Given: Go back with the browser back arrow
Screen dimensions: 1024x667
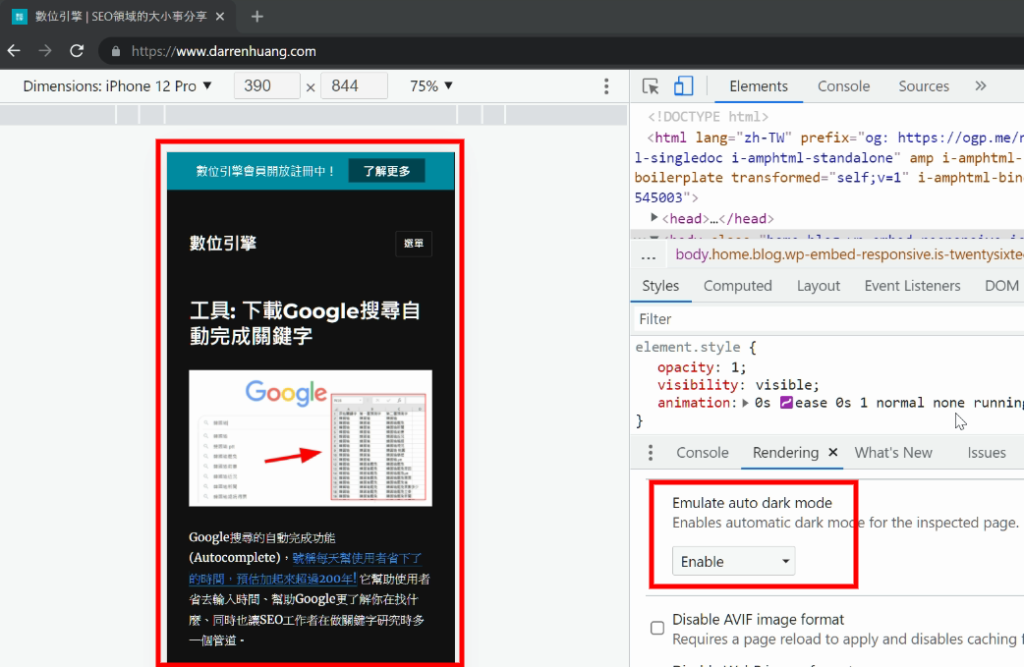Looking at the screenshot, I should [14, 51].
